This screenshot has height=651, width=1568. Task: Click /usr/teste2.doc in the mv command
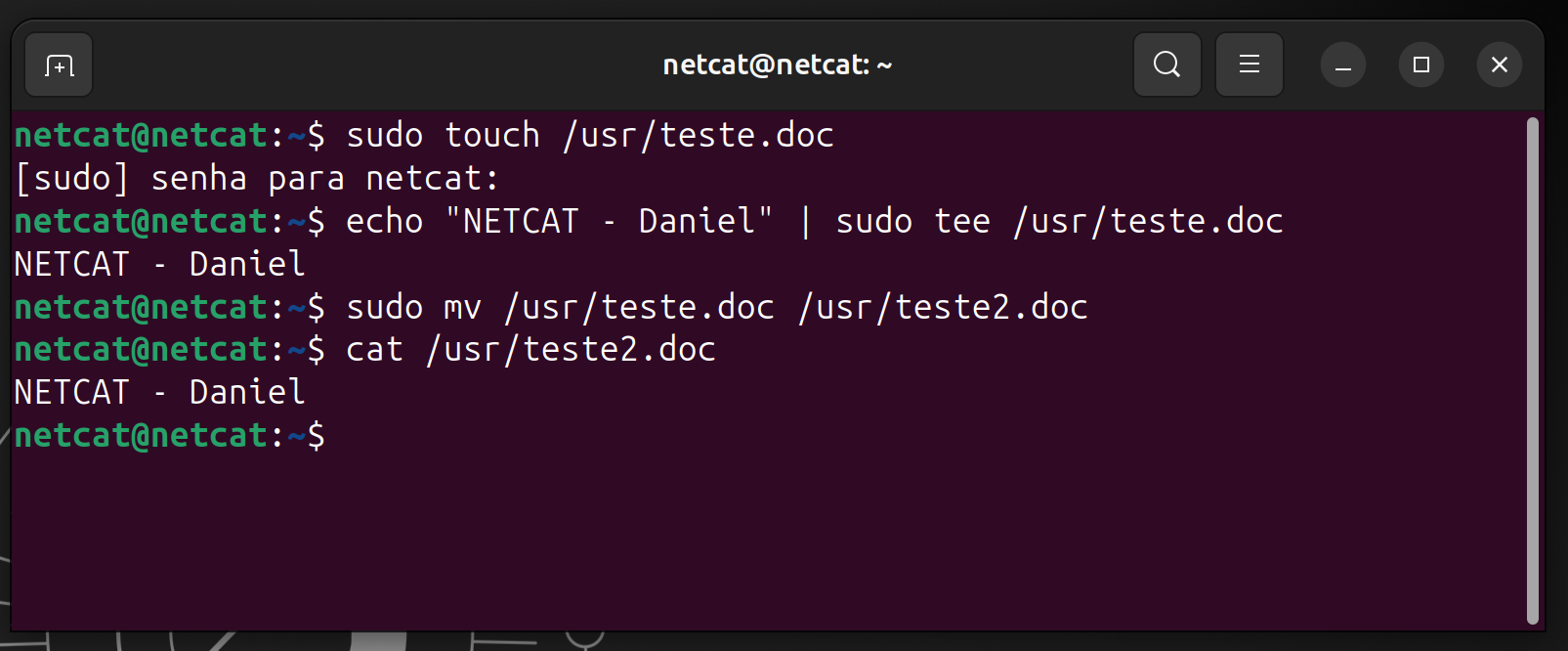(943, 307)
